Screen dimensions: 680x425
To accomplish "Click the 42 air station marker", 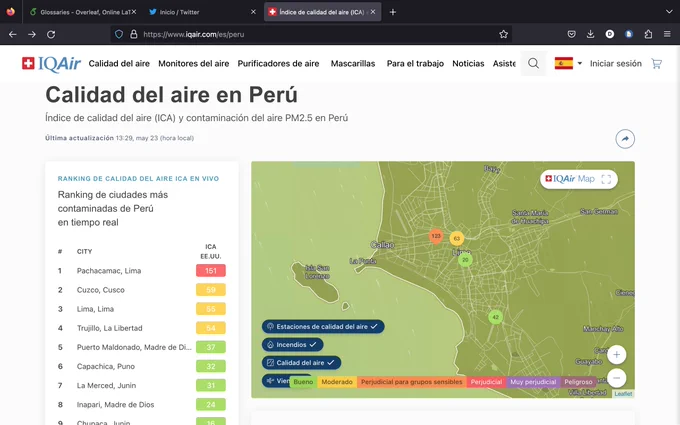I will (x=495, y=317).
